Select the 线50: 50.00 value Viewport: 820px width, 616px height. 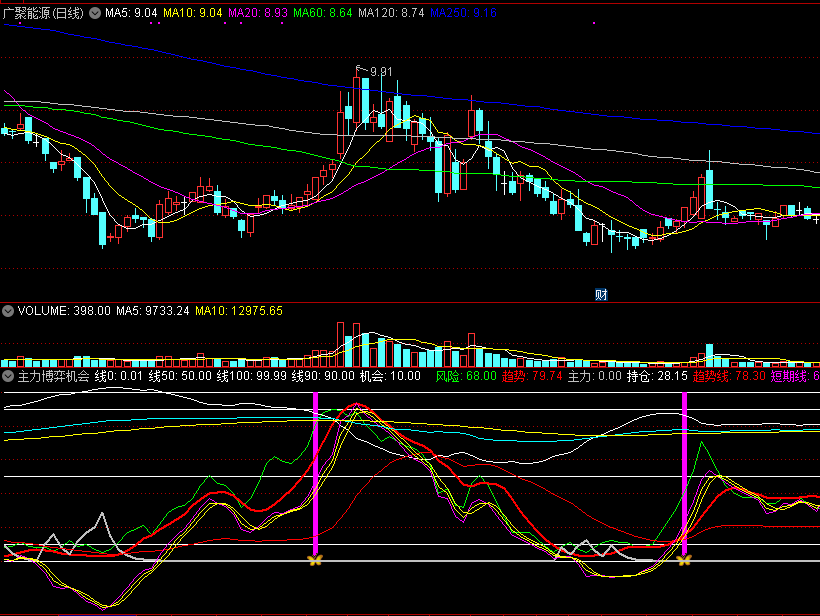click(x=180, y=376)
